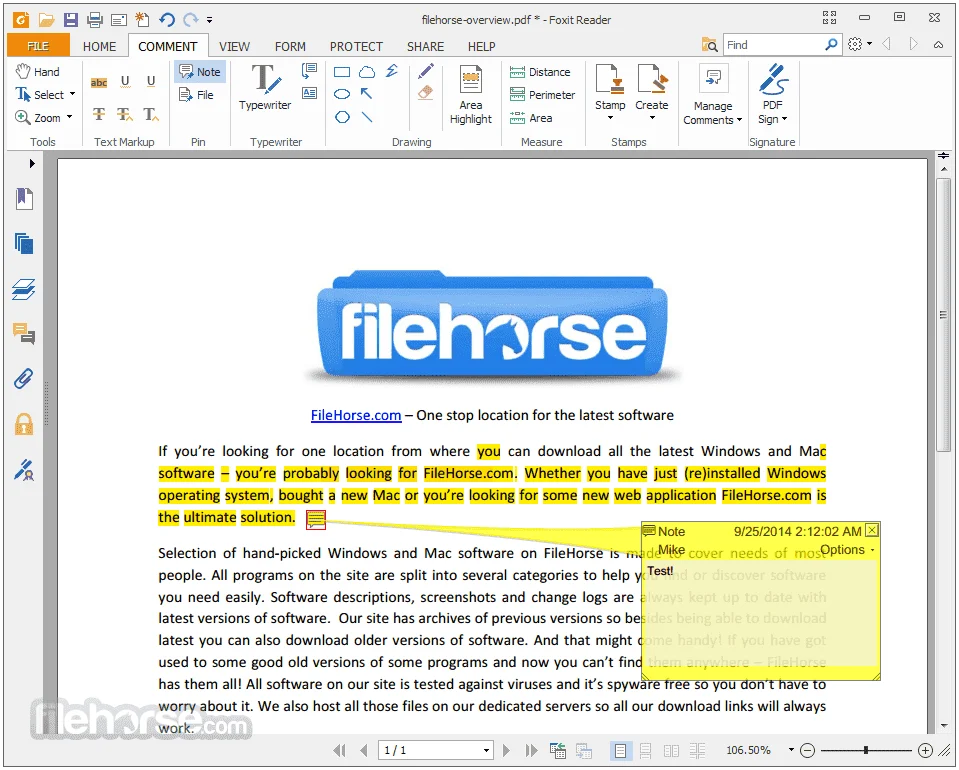Open the Pages thumbnail side panel
Viewport: 959px width, 770px height.
coord(24,244)
